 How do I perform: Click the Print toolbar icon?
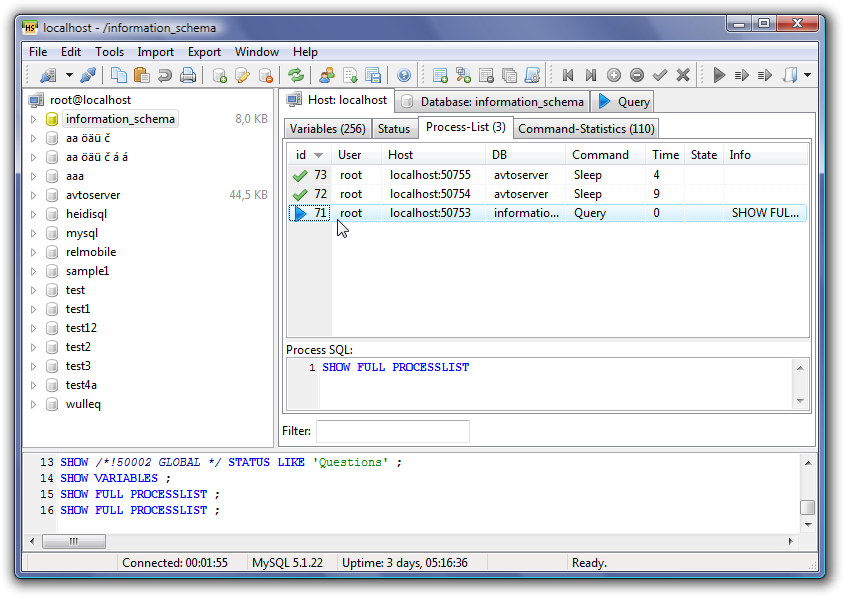(x=187, y=75)
